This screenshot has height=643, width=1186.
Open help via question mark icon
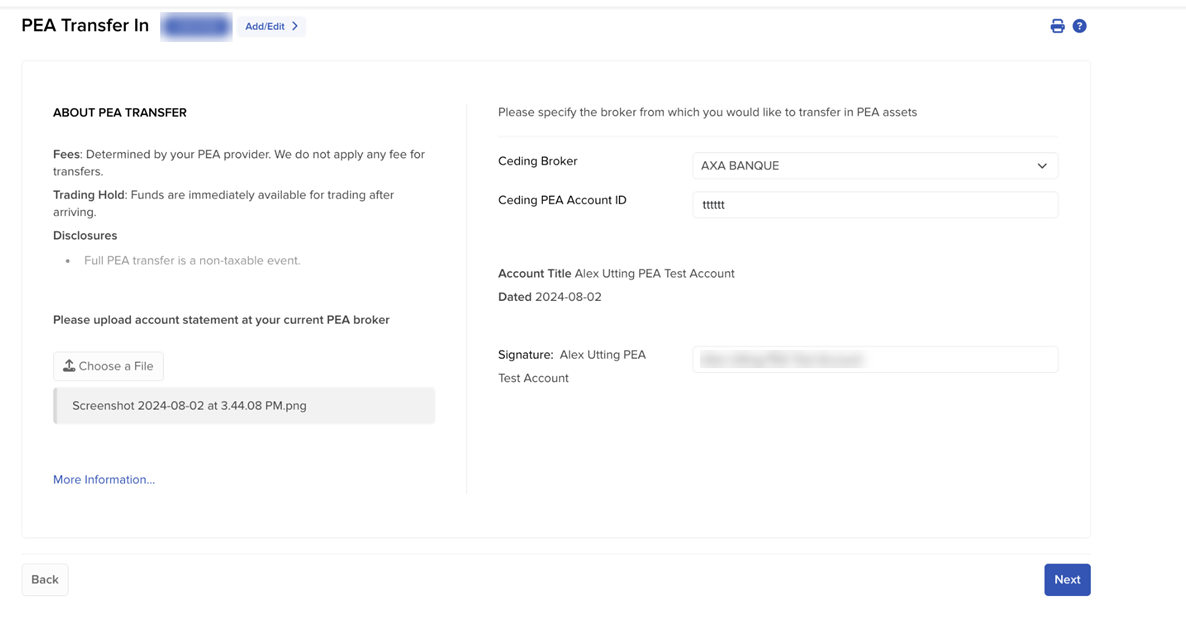(1079, 26)
